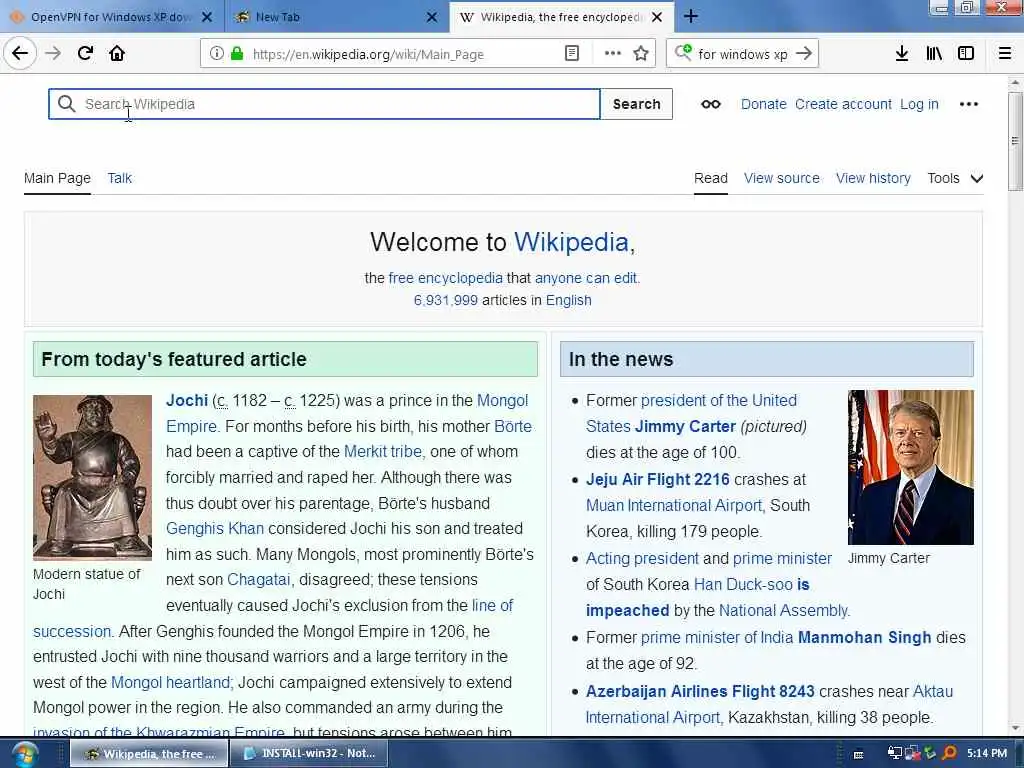Follow the Genghis Khan link
The image size is (1024, 768).
(215, 528)
